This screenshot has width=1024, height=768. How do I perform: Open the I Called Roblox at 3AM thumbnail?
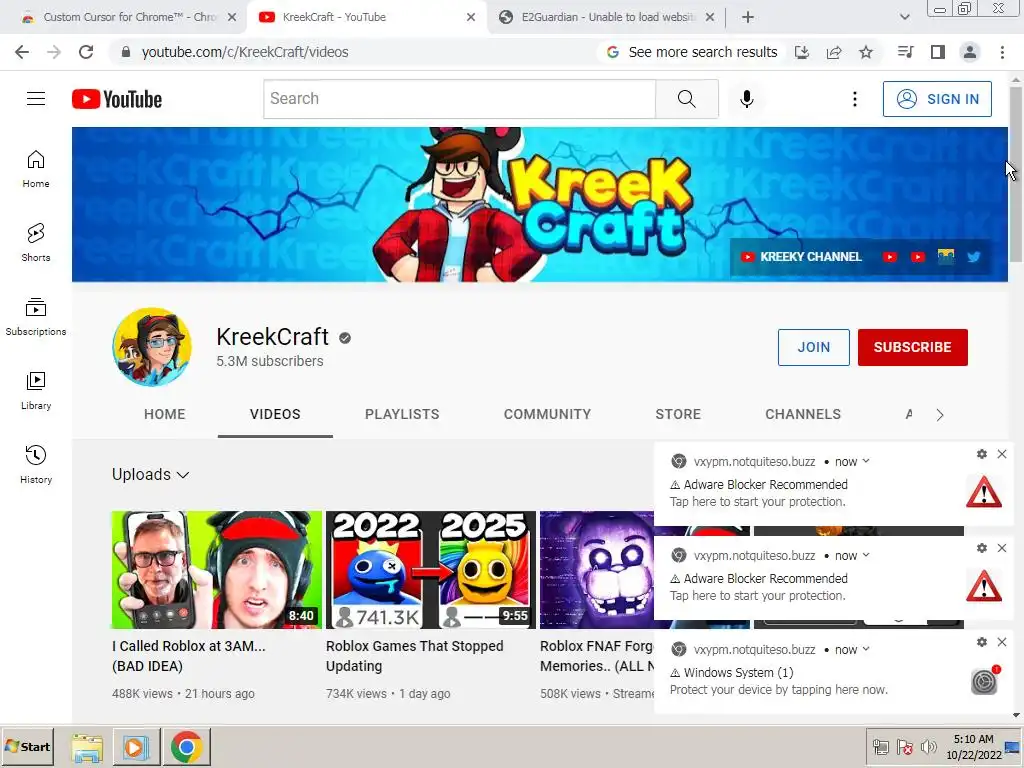[x=217, y=569]
